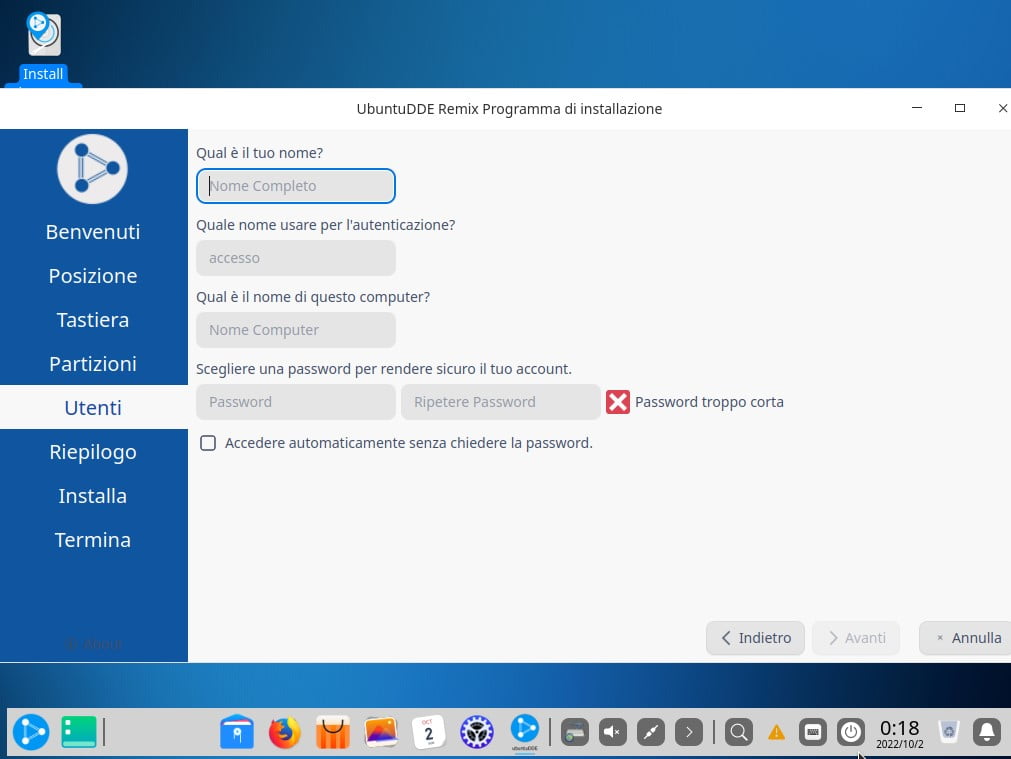Click the Annulla button
The width and height of the screenshot is (1011, 759).
tap(966, 638)
